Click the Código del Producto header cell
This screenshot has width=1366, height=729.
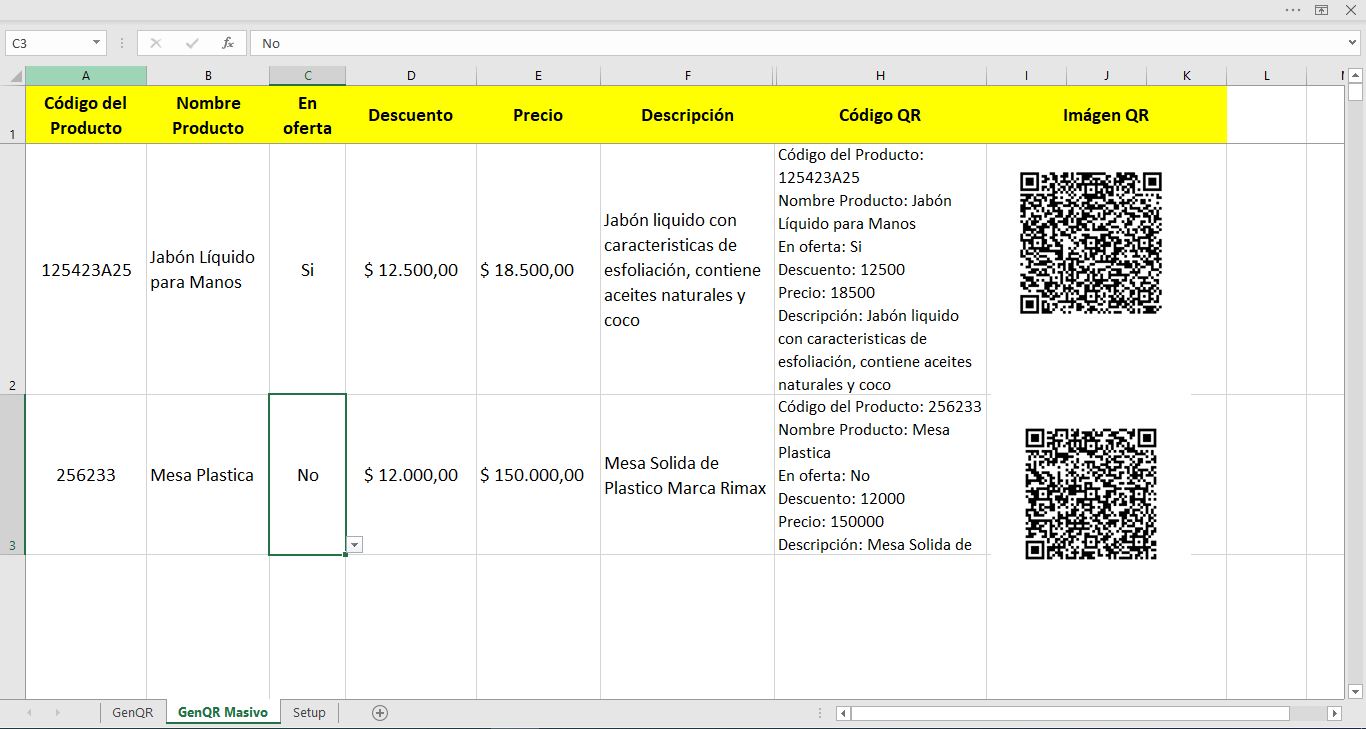tap(86, 115)
